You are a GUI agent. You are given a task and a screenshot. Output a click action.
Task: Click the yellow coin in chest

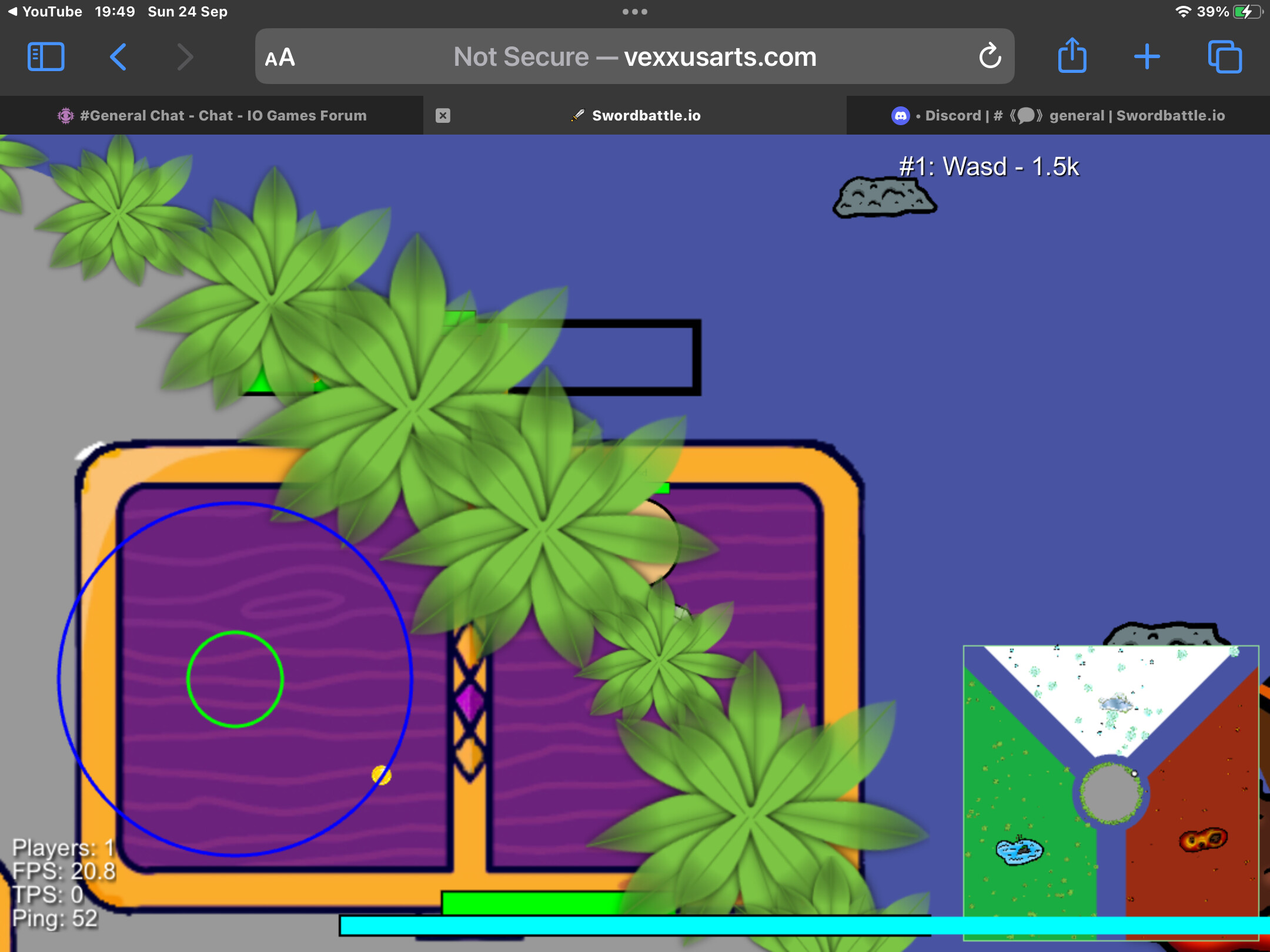pos(381,775)
